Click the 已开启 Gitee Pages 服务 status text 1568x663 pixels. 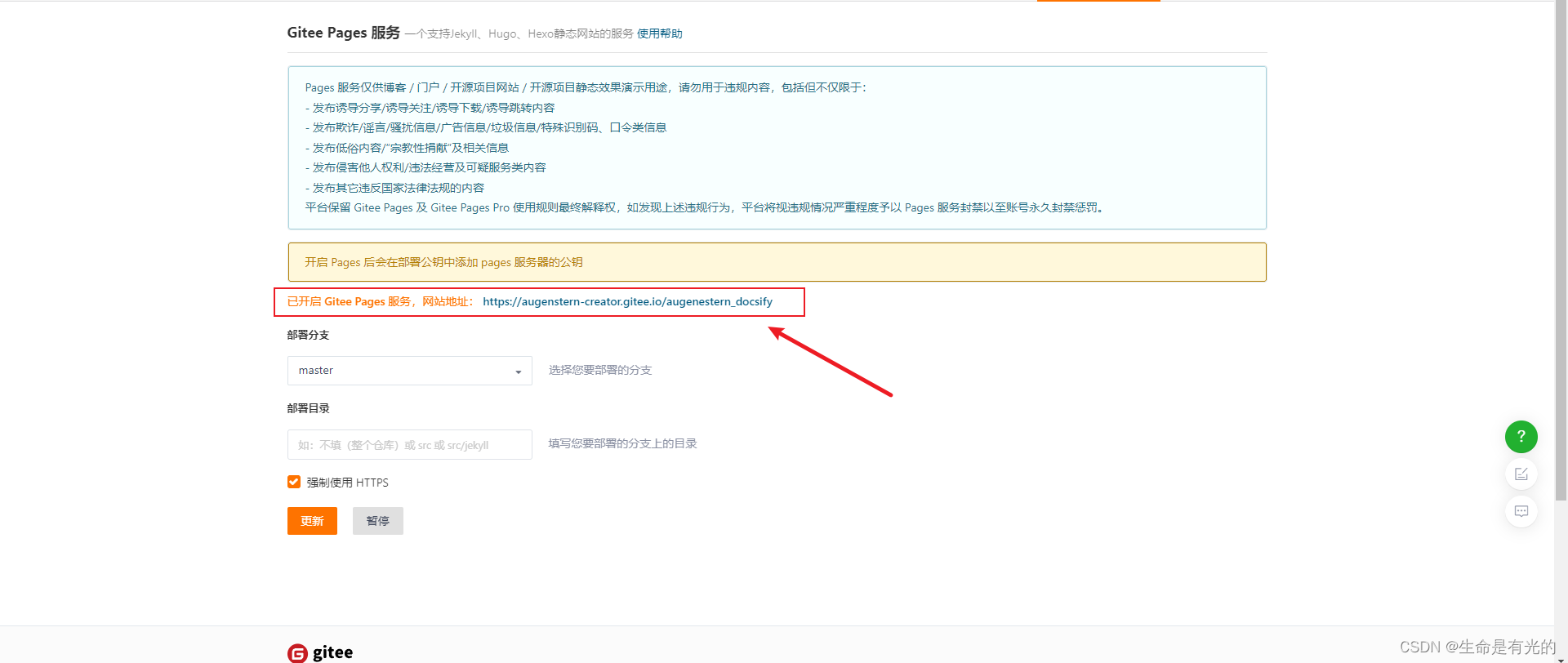tap(381, 301)
